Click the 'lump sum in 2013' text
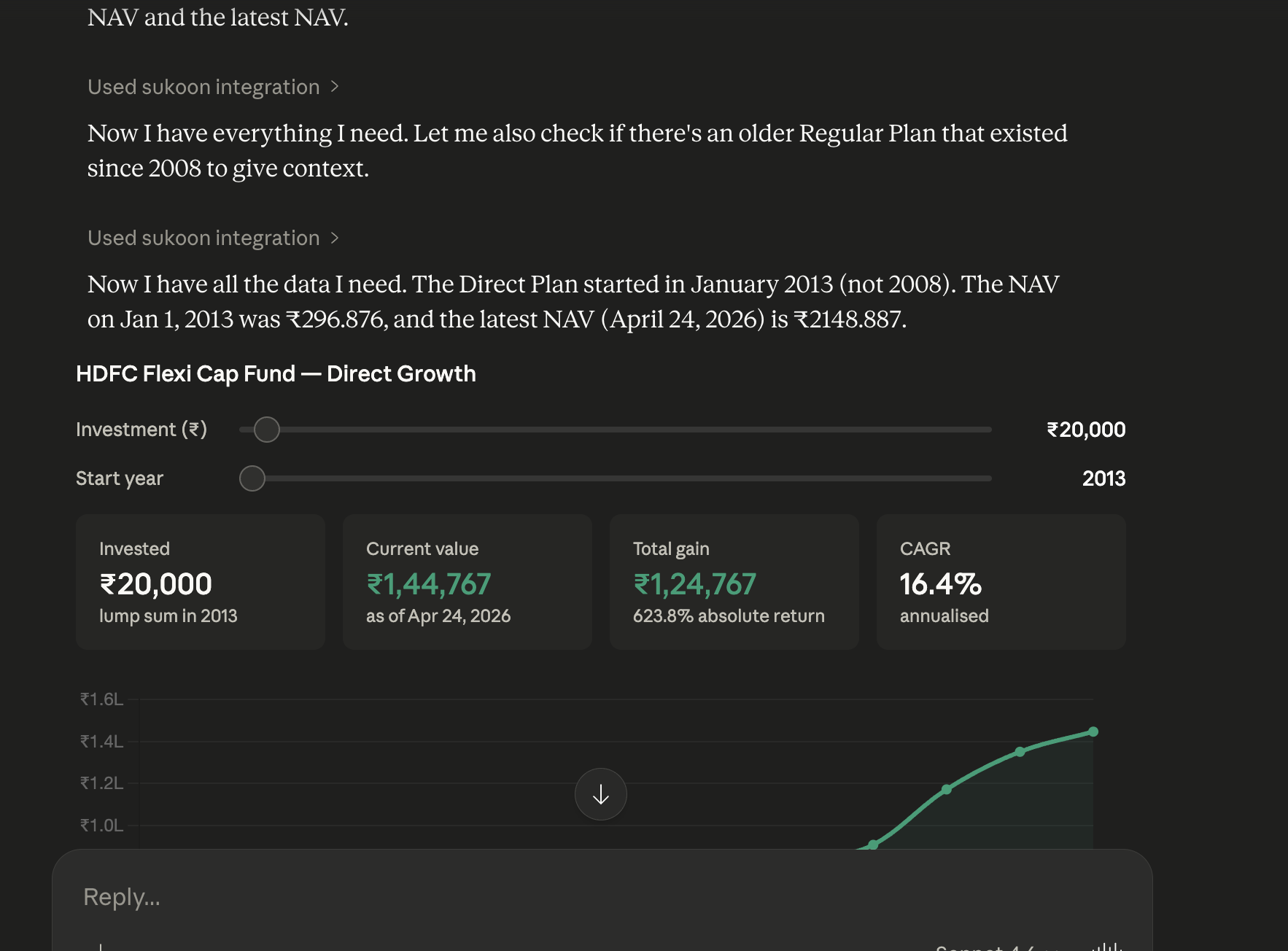The height and width of the screenshot is (951, 1288). pos(168,616)
